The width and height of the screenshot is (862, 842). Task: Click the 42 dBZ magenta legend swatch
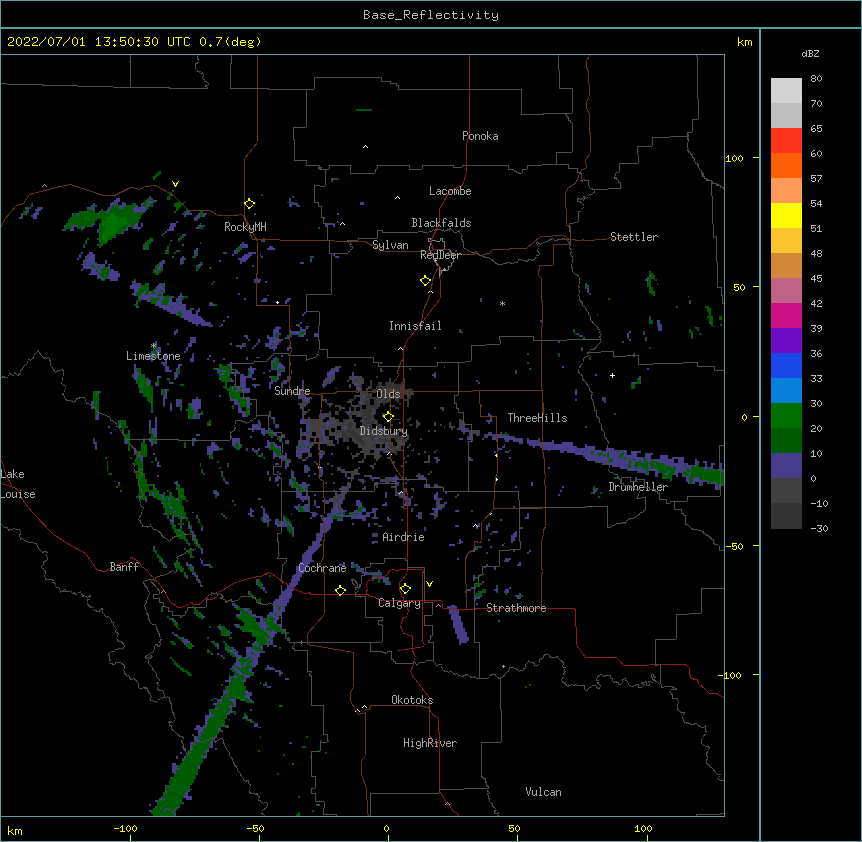[786, 315]
